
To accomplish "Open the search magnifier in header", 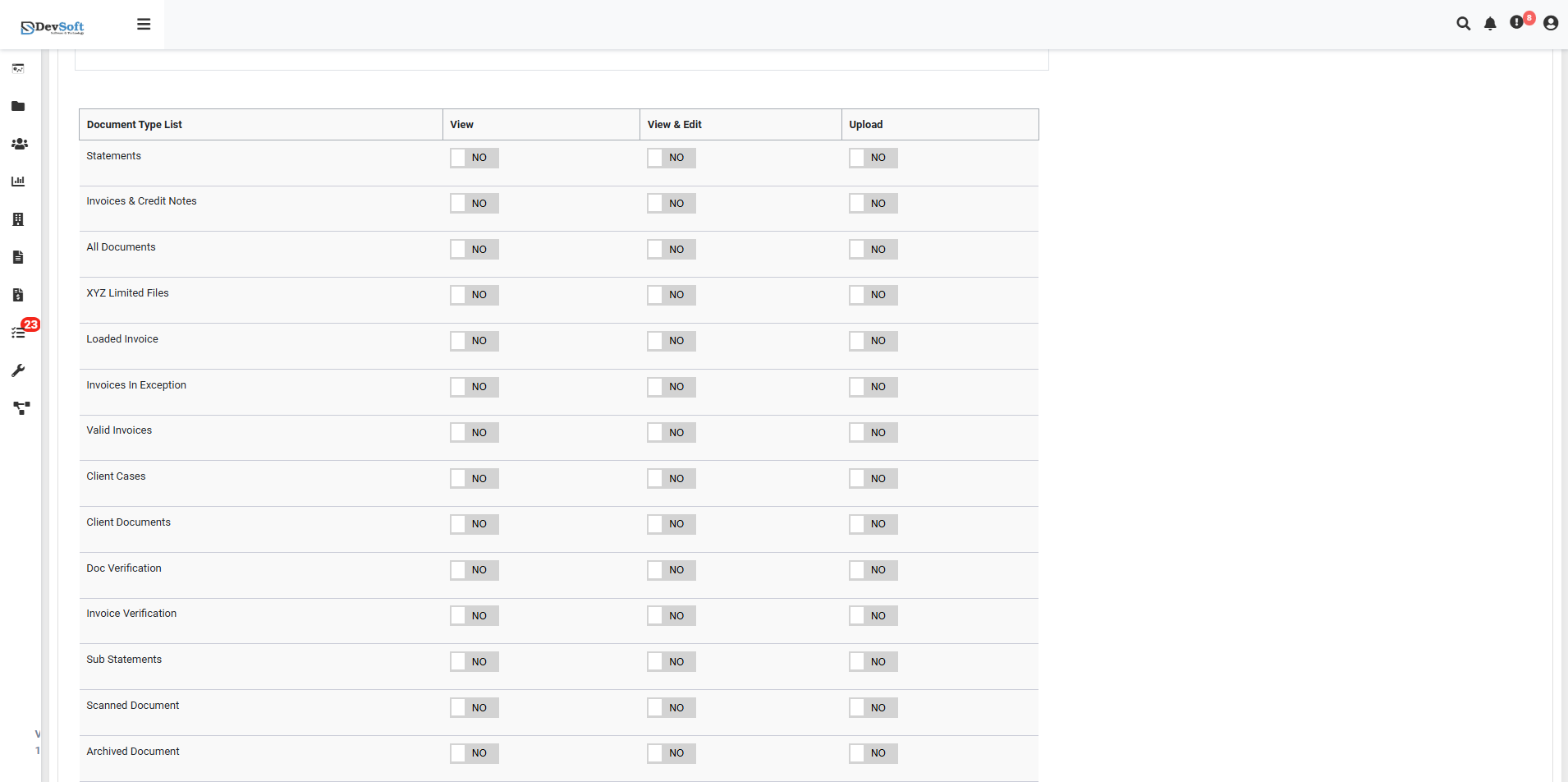I will tap(1463, 24).
